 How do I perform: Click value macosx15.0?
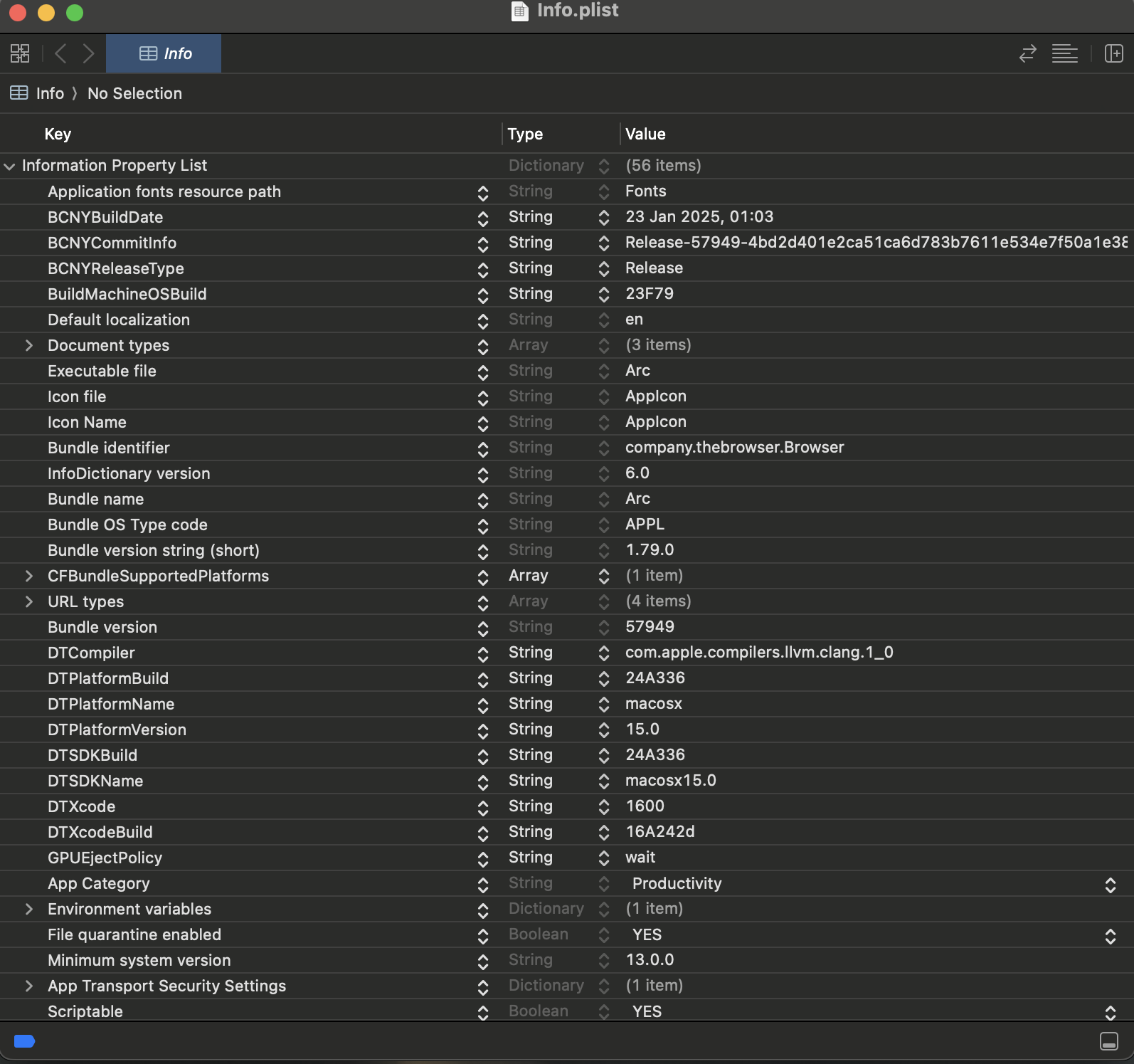tap(671, 780)
